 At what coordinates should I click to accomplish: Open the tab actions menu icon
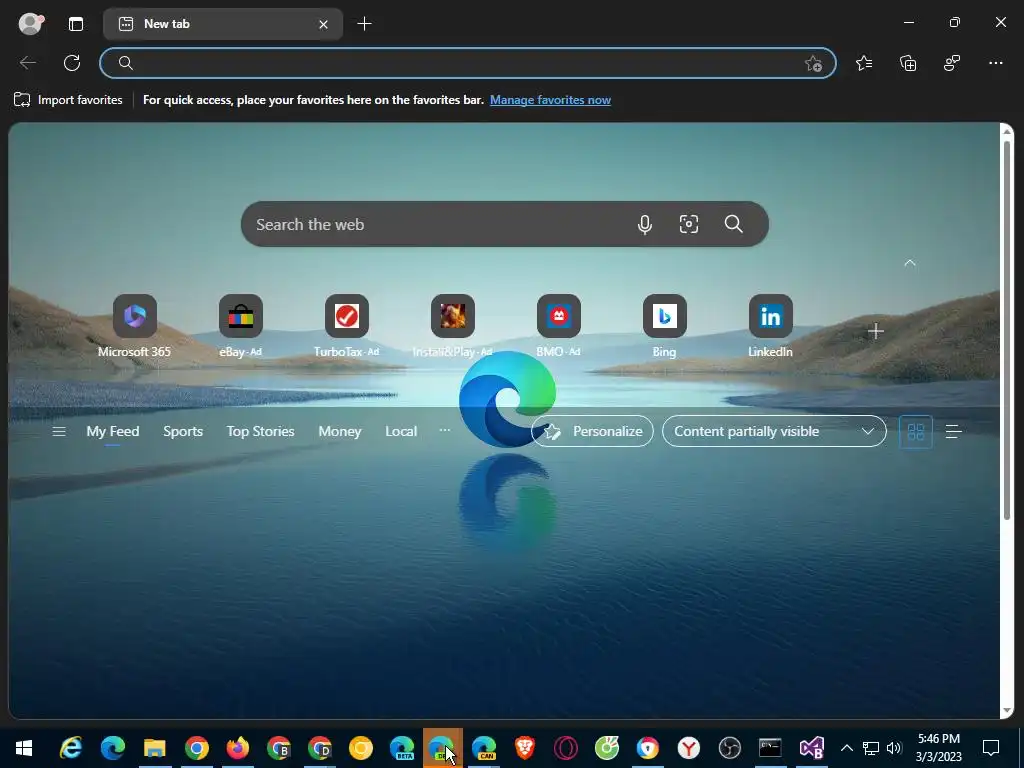[x=76, y=24]
